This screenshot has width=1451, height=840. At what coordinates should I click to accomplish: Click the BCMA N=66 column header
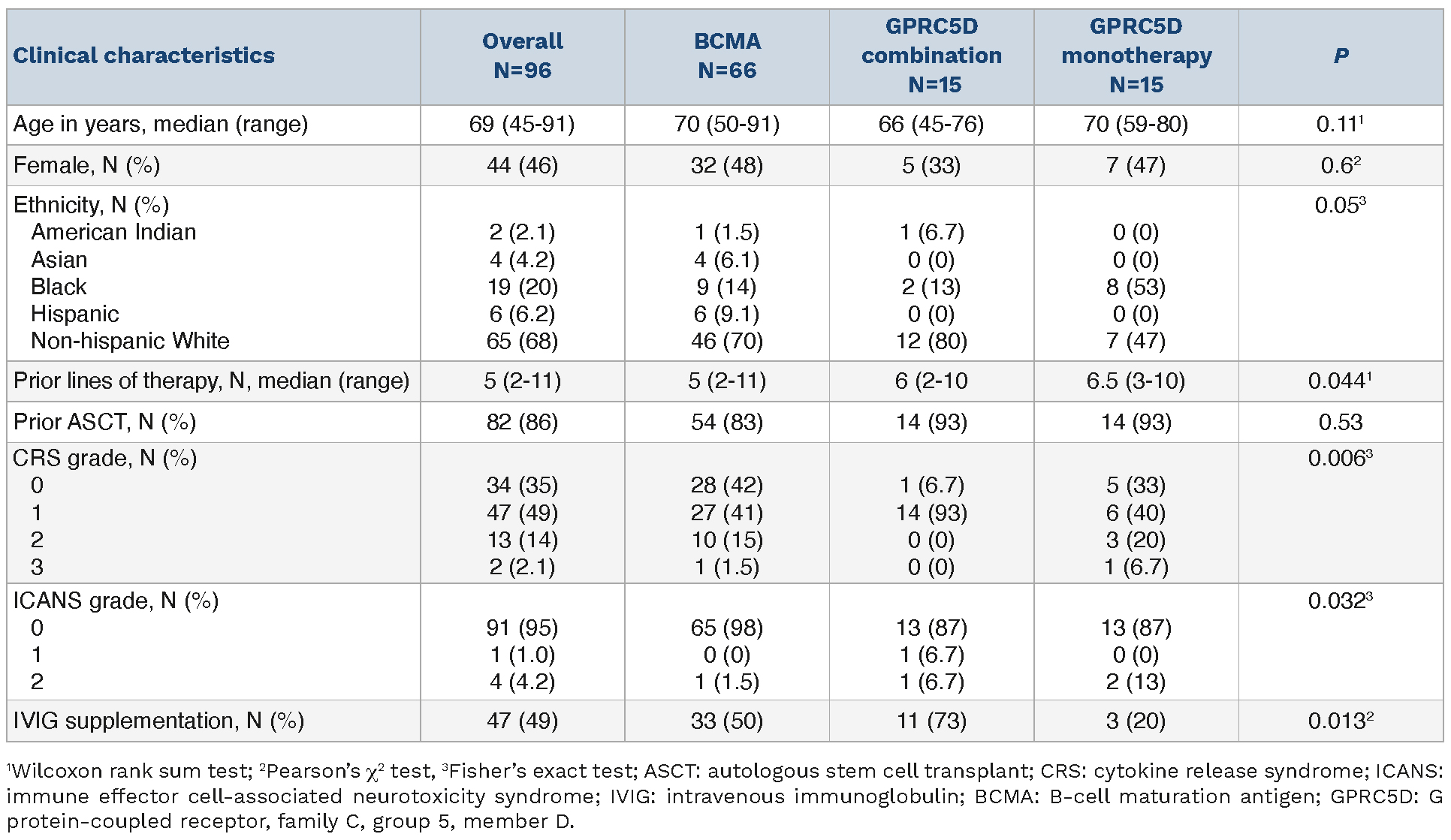coord(727,56)
